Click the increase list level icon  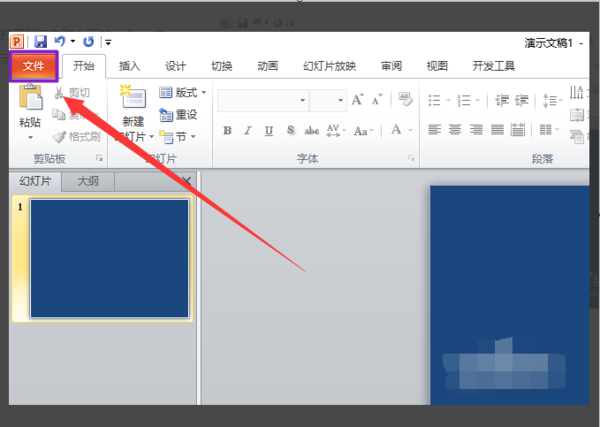(x=521, y=100)
